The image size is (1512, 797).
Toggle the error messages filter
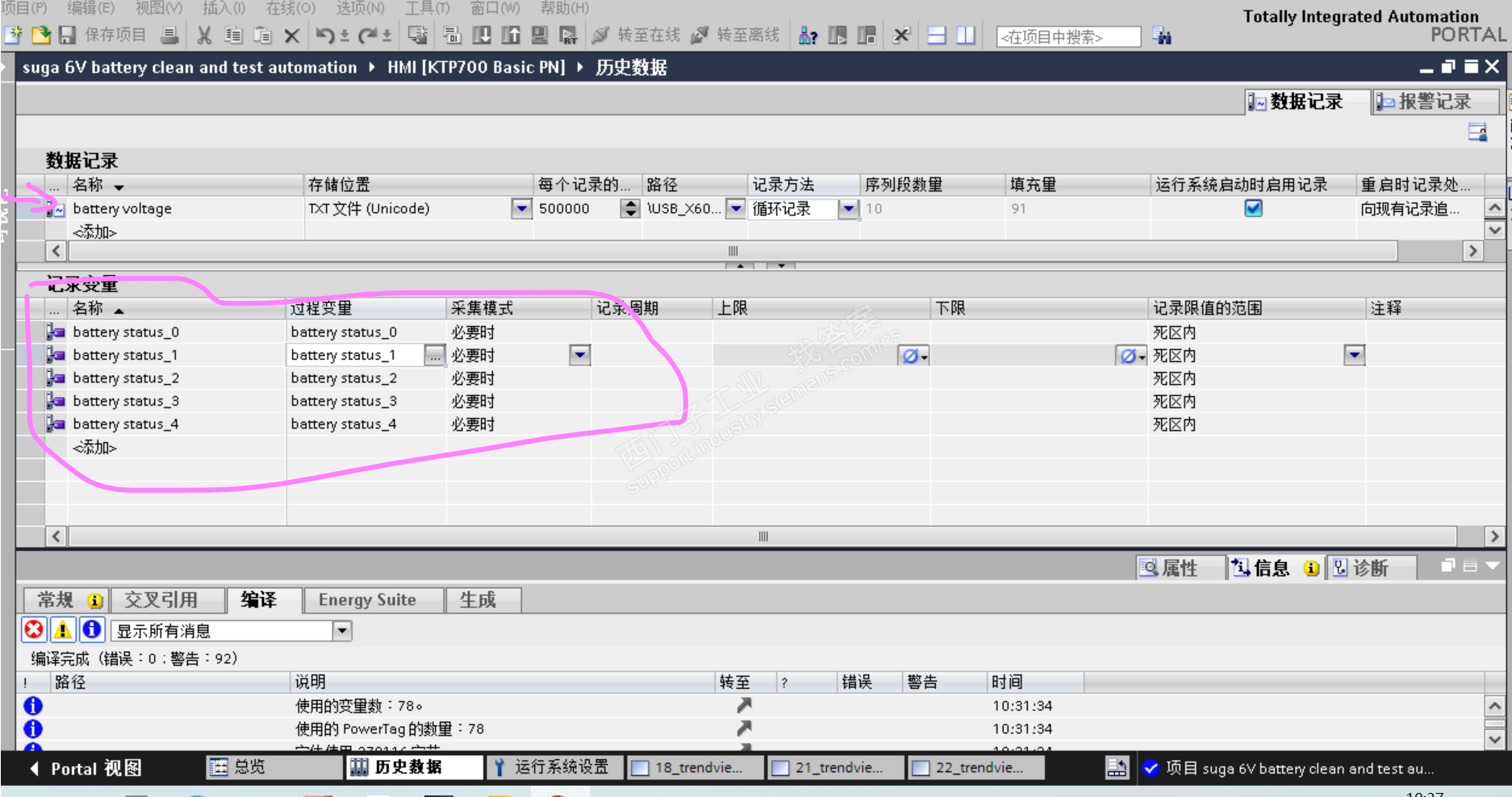click(34, 630)
